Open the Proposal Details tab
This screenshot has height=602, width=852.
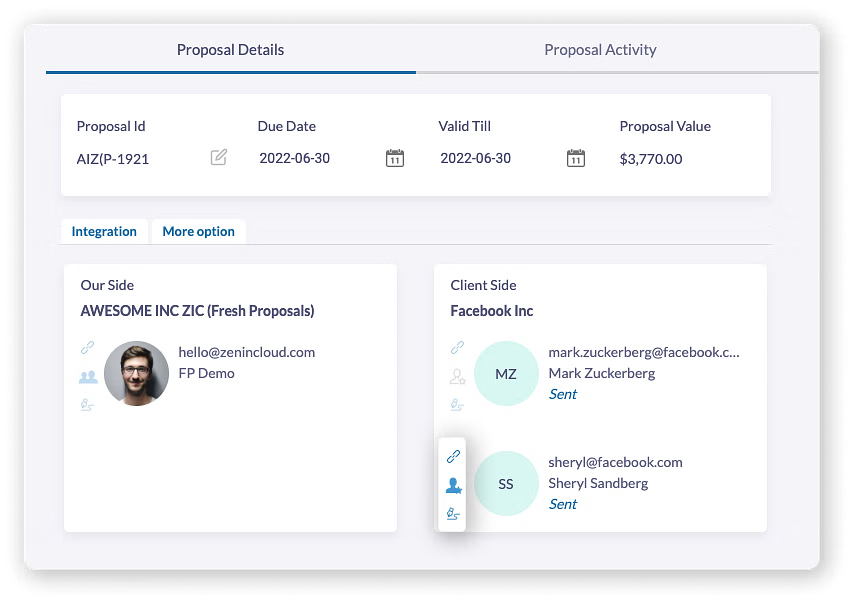coord(230,49)
